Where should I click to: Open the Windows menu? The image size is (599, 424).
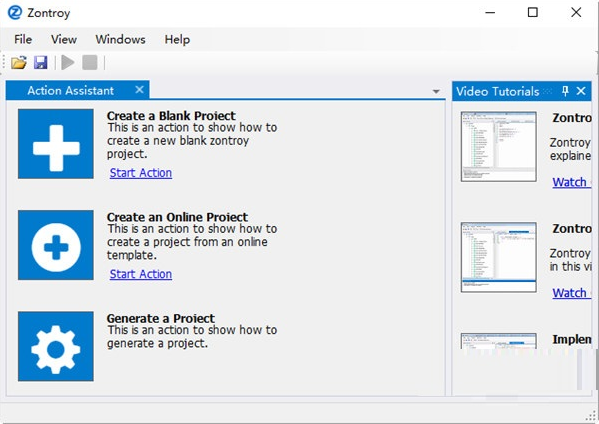[x=120, y=39]
